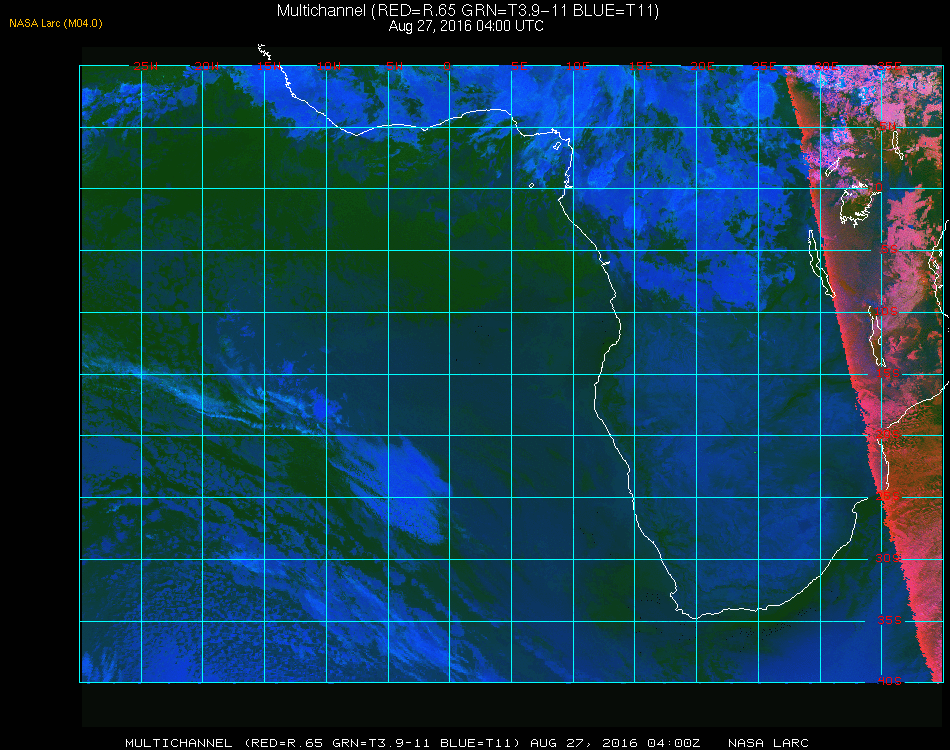Image resolution: width=950 pixels, height=750 pixels.
Task: Click the 10S latitude label
Action: point(885,311)
